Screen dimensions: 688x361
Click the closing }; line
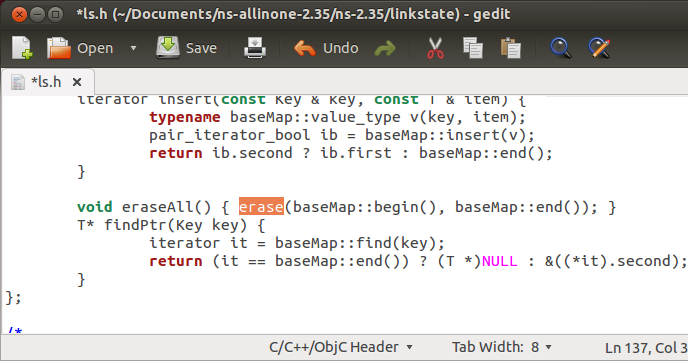(13, 297)
